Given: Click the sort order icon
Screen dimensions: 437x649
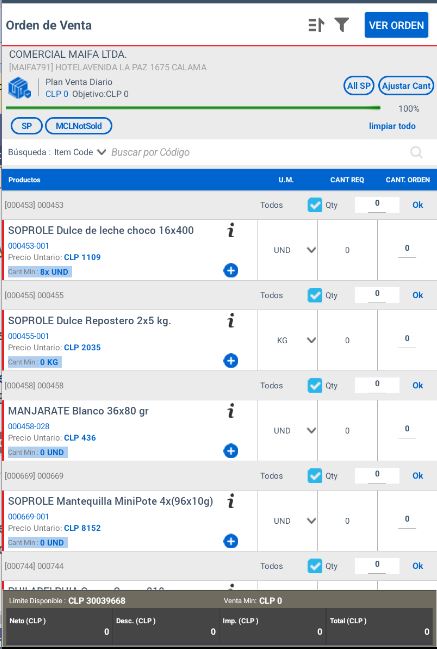Looking at the screenshot, I should 316,25.
